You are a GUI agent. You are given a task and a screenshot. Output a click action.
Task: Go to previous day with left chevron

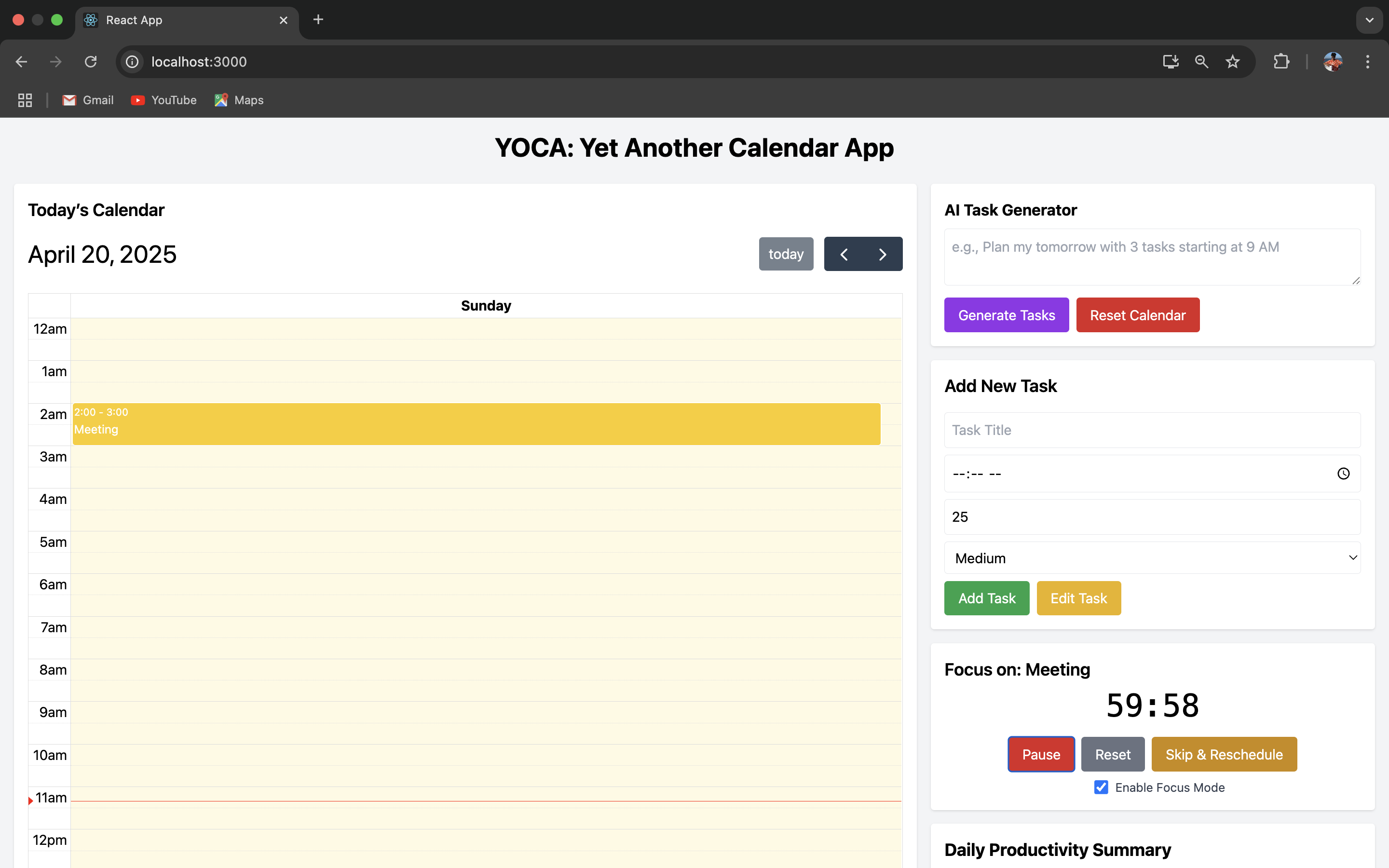click(844, 254)
